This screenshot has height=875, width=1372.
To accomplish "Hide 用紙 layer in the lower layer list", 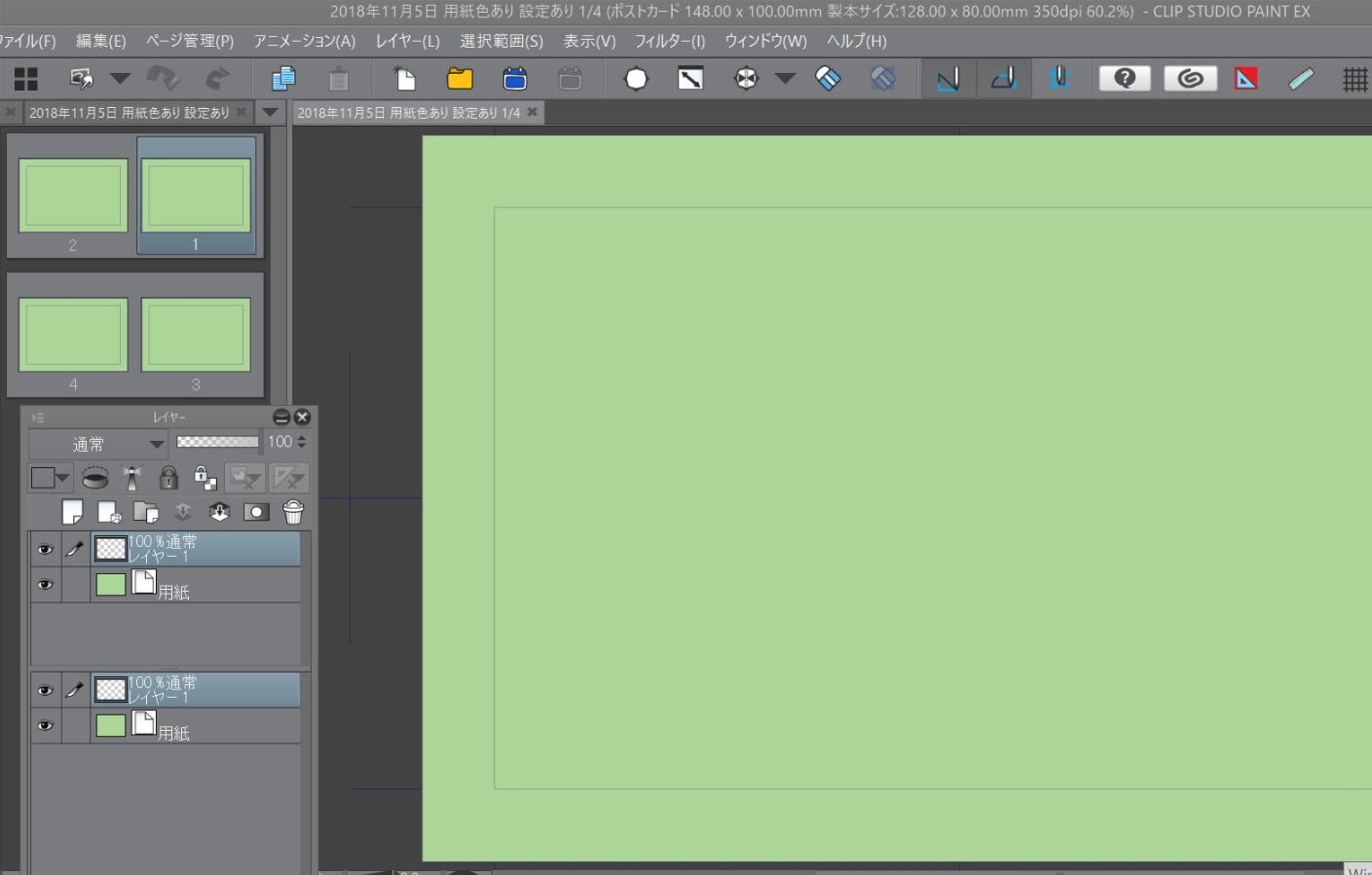I will [45, 726].
